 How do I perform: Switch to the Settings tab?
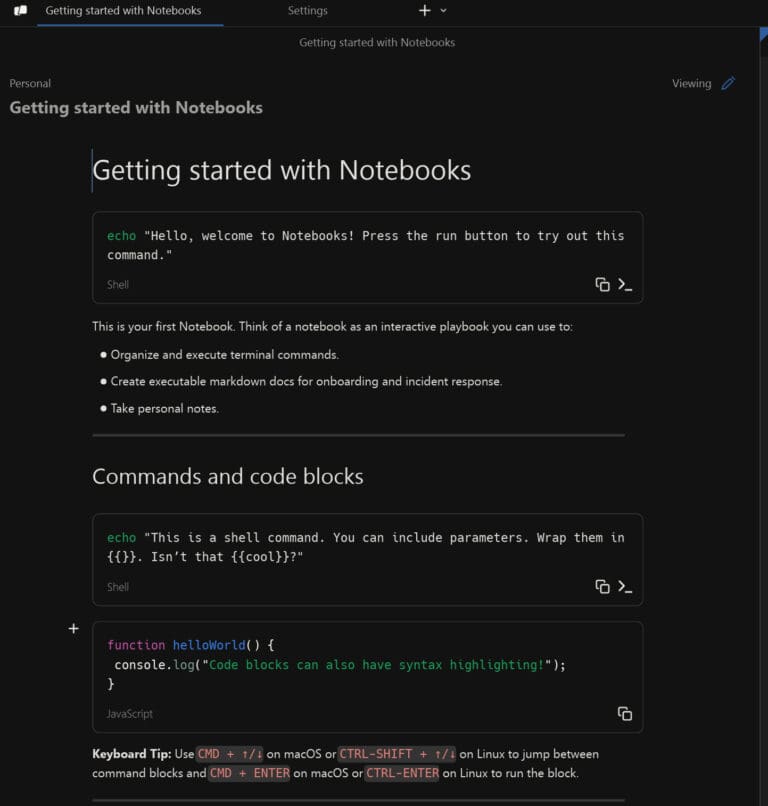point(307,10)
